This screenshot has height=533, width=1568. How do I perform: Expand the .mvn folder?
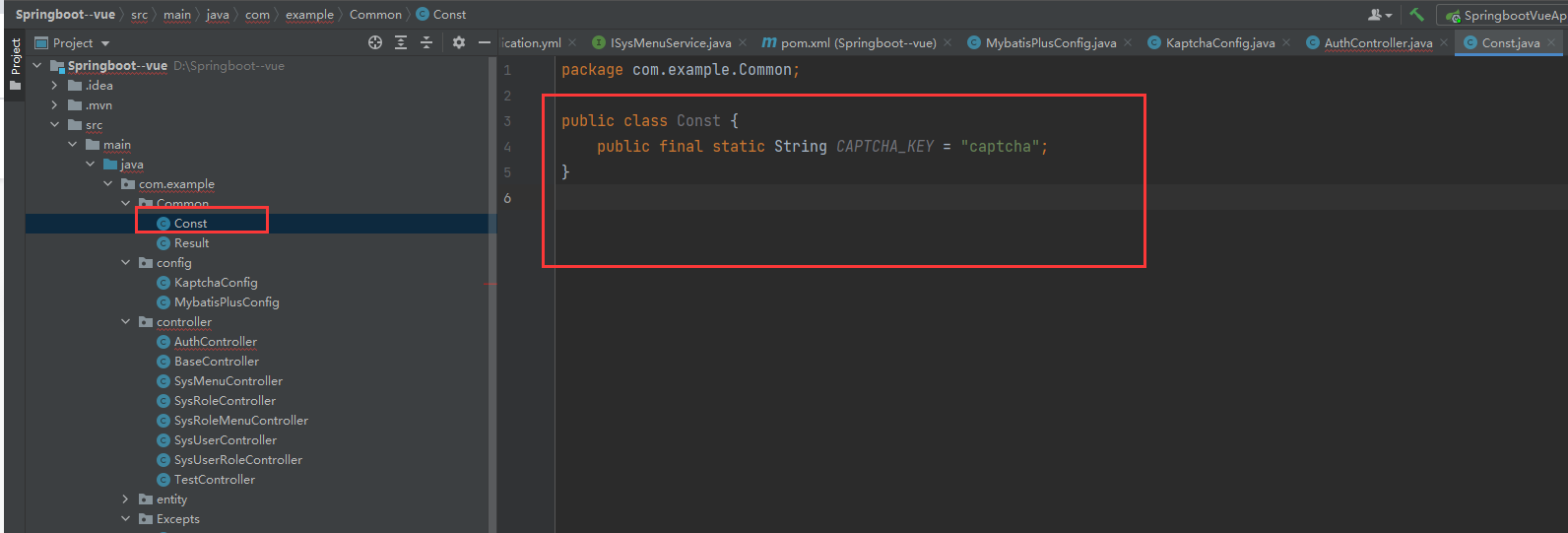55,105
